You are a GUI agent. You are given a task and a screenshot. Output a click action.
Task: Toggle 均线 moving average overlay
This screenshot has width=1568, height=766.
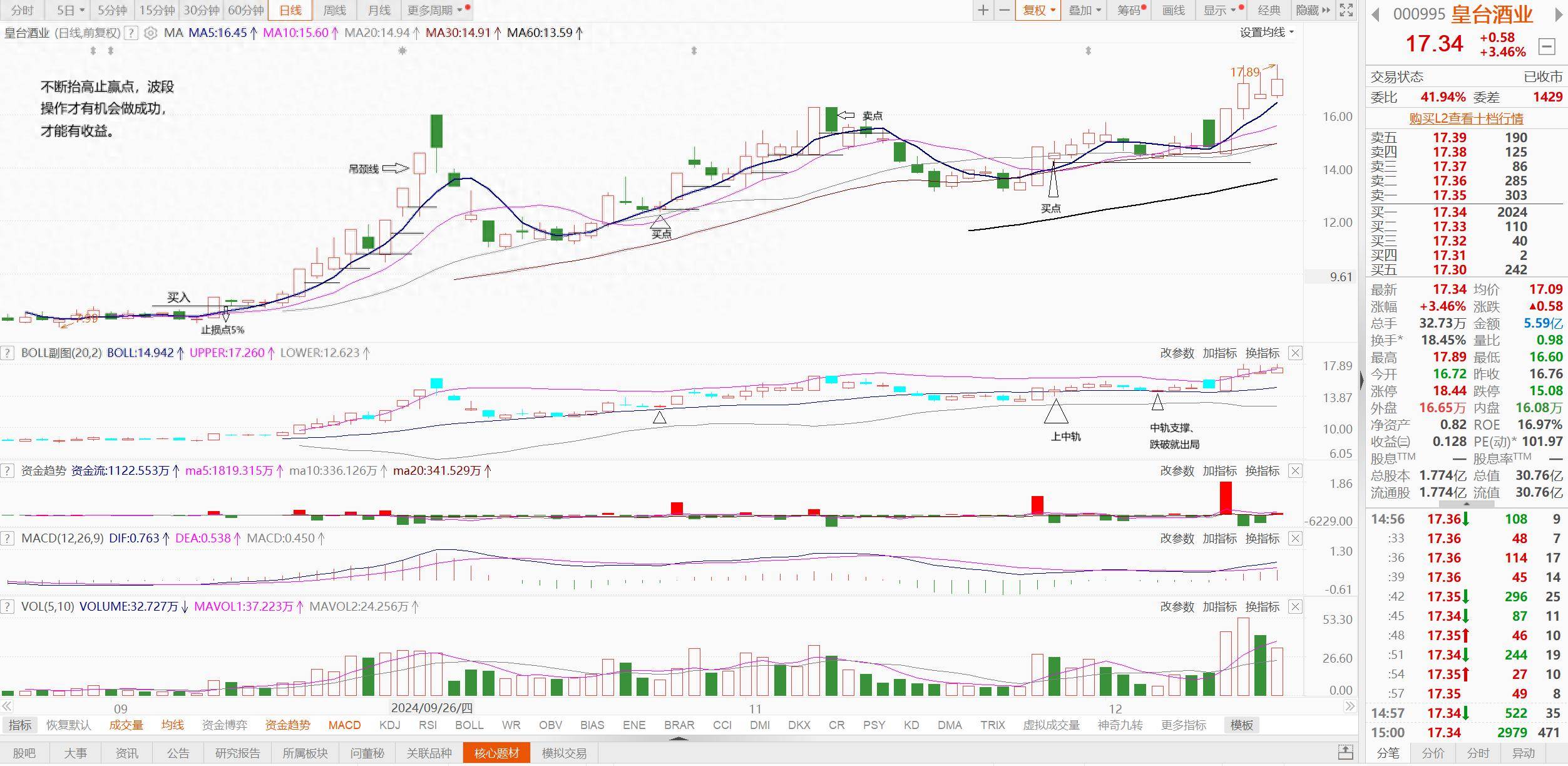click(x=172, y=725)
